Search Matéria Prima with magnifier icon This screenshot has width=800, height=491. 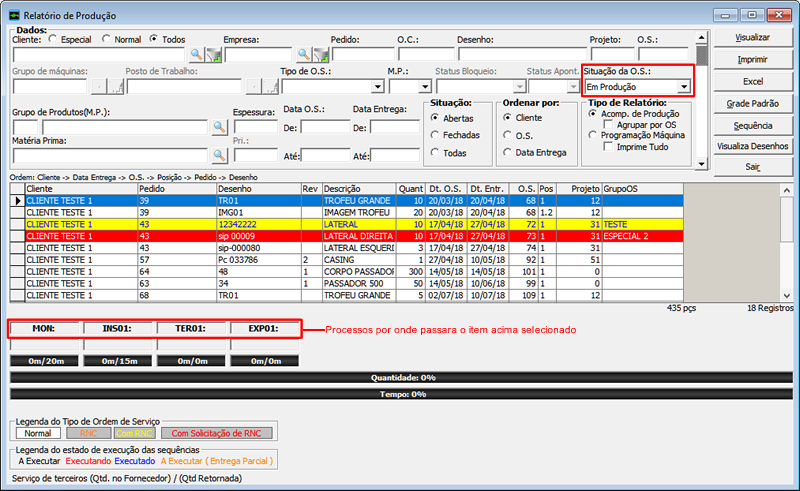pyautogui.click(x=219, y=155)
